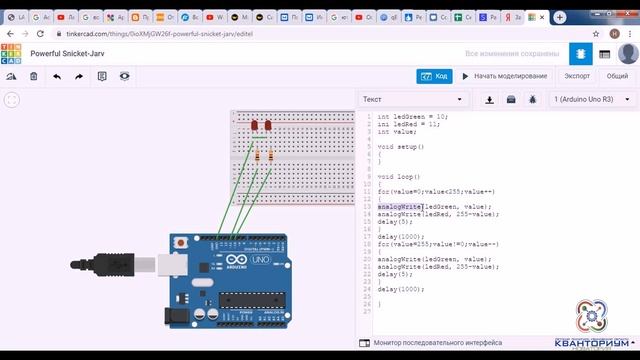Click the Arduino reset button
This screenshot has width=640, height=360.
pyautogui.click(x=180, y=243)
